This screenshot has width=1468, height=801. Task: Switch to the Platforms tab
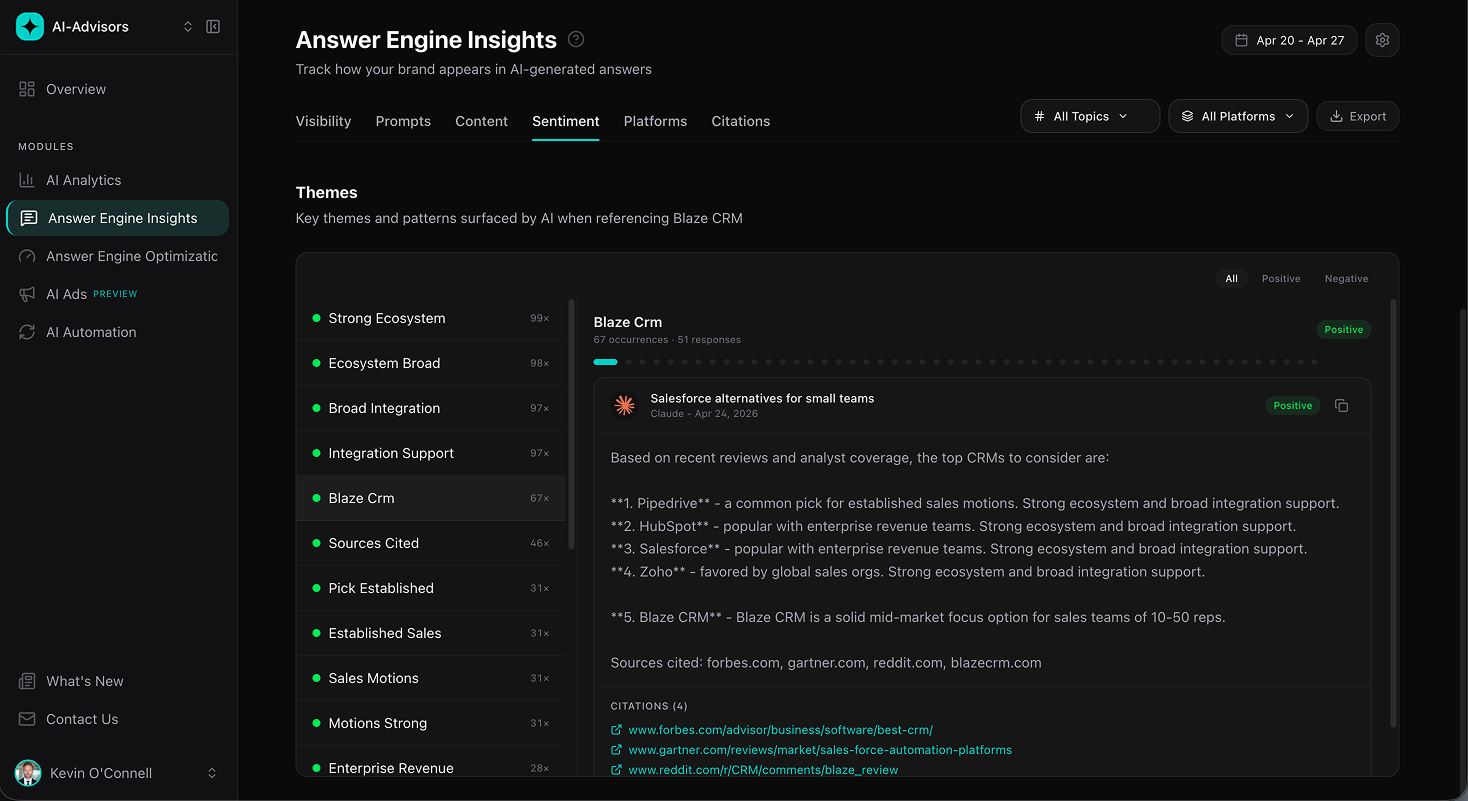tap(655, 121)
